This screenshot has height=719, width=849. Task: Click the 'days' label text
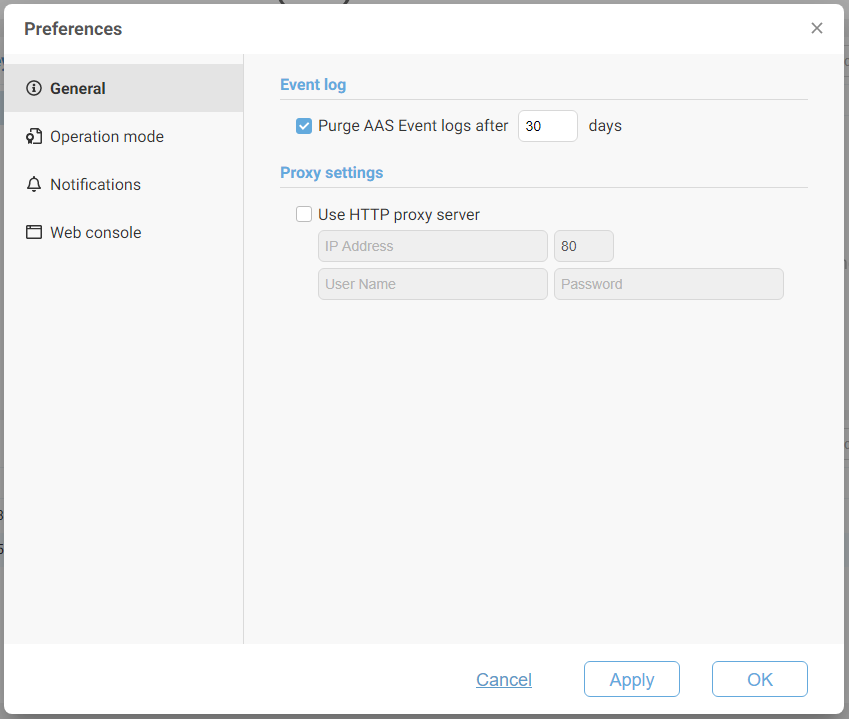click(x=605, y=126)
